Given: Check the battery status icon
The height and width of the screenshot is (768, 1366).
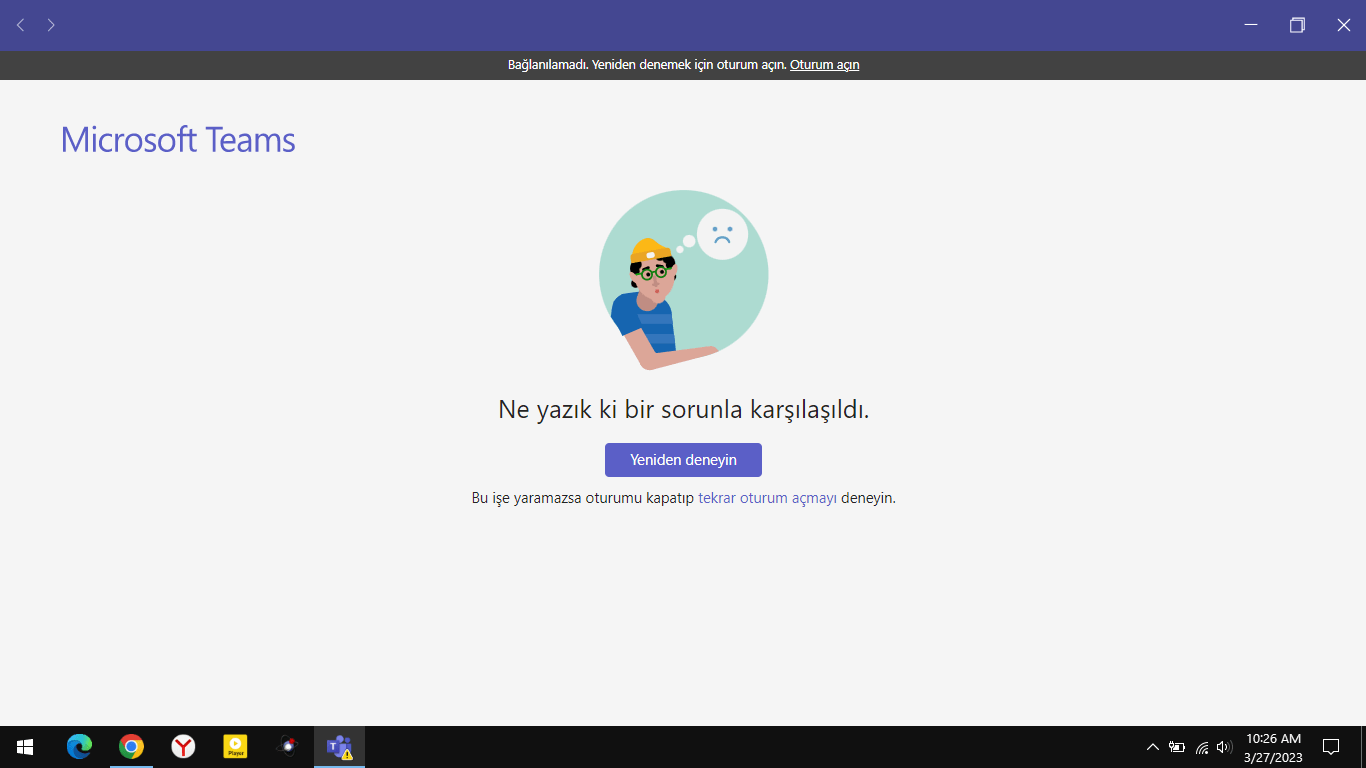Looking at the screenshot, I should tap(1177, 747).
